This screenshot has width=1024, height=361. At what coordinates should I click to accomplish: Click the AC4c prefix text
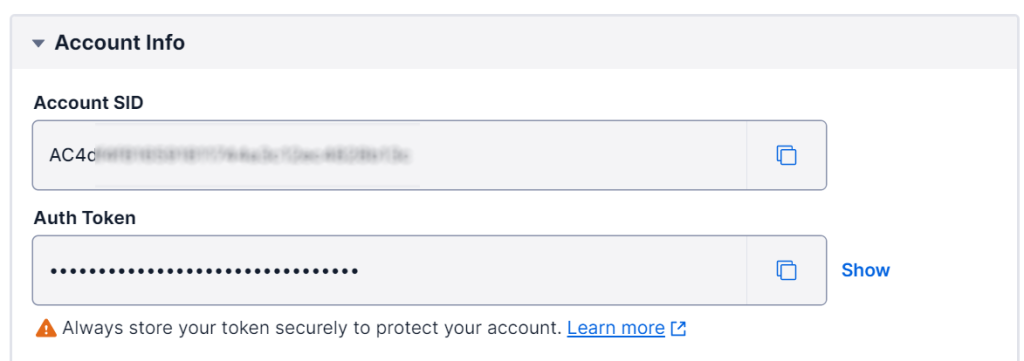point(72,155)
